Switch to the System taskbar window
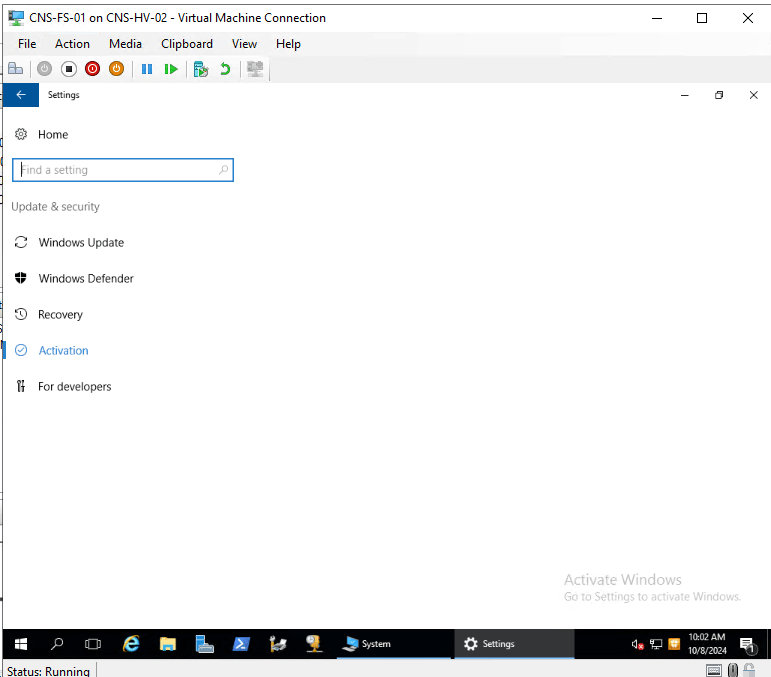Image resolution: width=771 pixels, height=677 pixels. [x=394, y=644]
